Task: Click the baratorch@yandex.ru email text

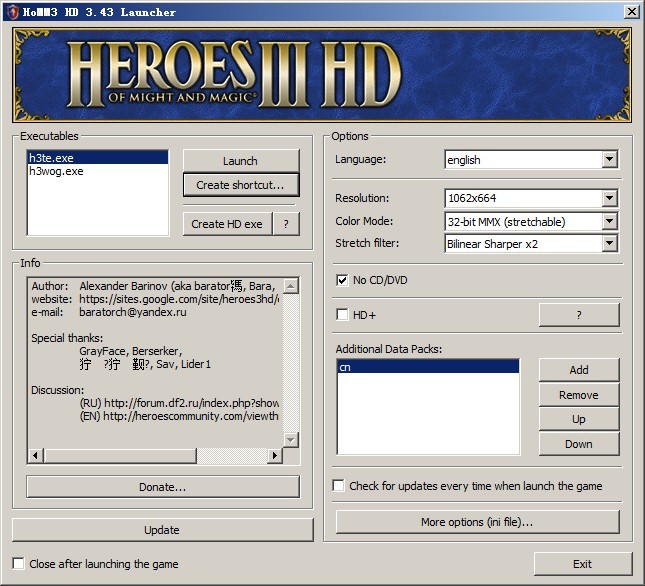Action: 133,312
